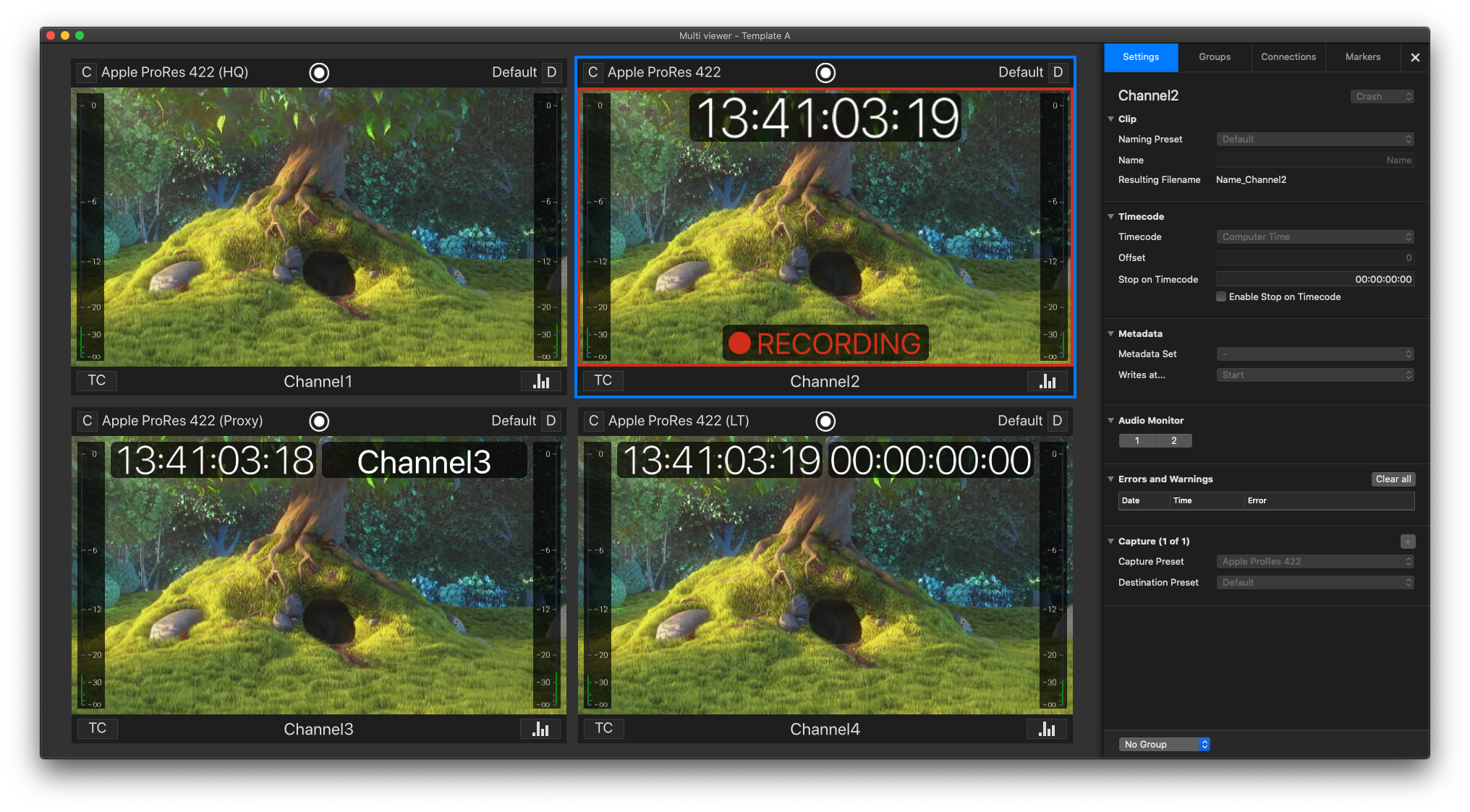The width and height of the screenshot is (1470, 812).
Task: Collapse the Timecode section
Action: [x=1111, y=216]
